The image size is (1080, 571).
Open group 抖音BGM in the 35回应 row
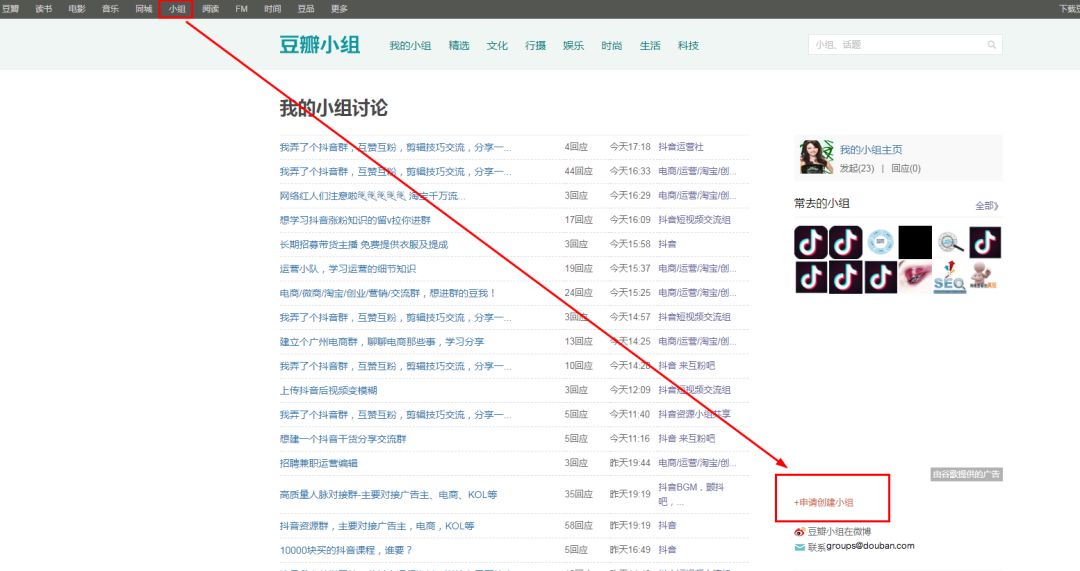(x=691, y=494)
